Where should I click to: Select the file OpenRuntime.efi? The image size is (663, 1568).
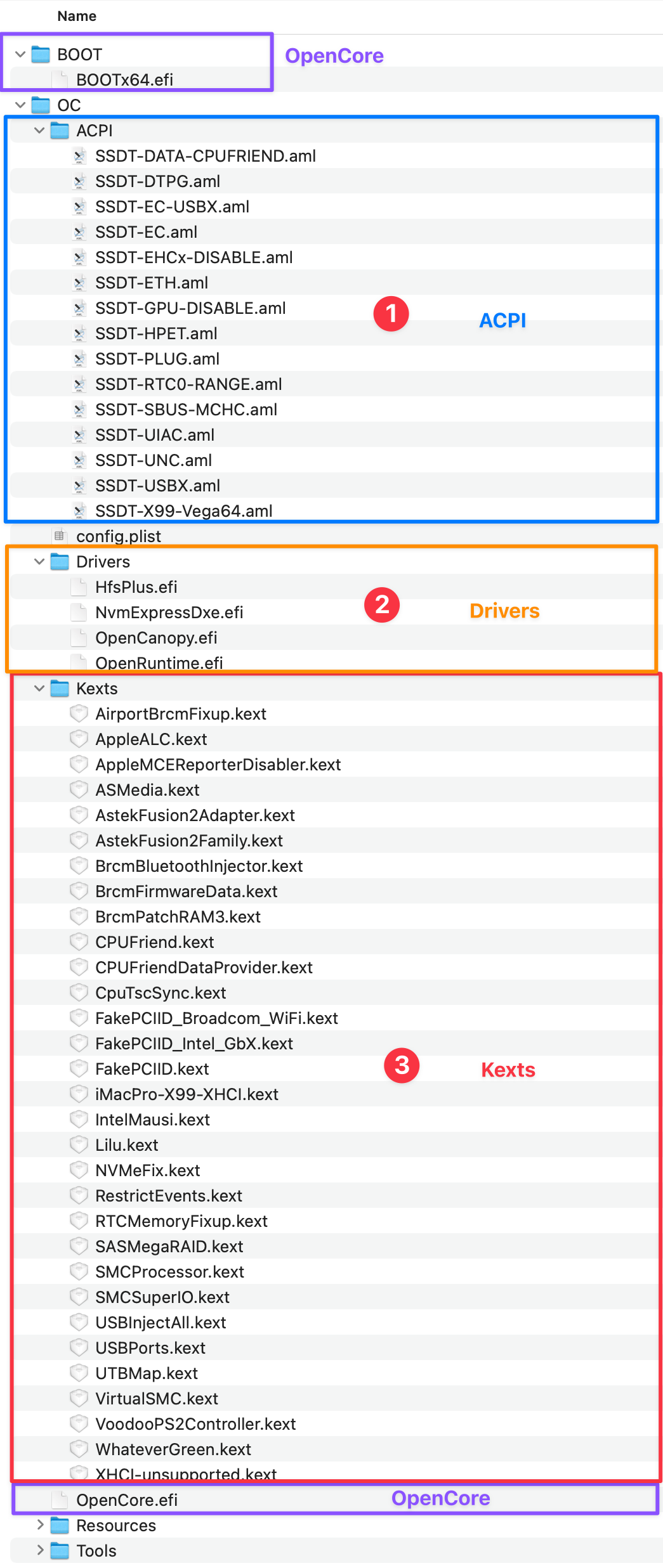tap(159, 663)
